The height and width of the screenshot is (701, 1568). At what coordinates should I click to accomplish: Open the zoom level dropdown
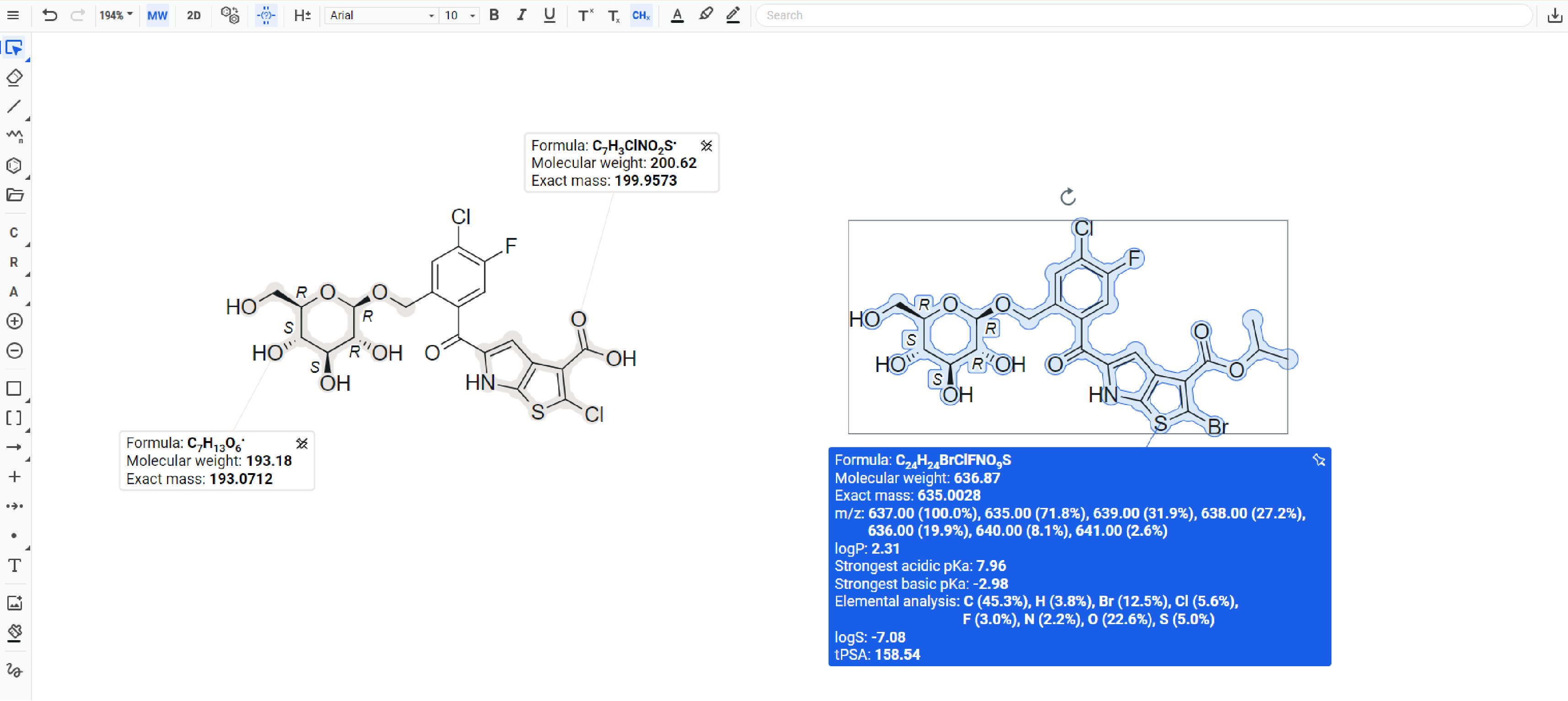click(116, 15)
